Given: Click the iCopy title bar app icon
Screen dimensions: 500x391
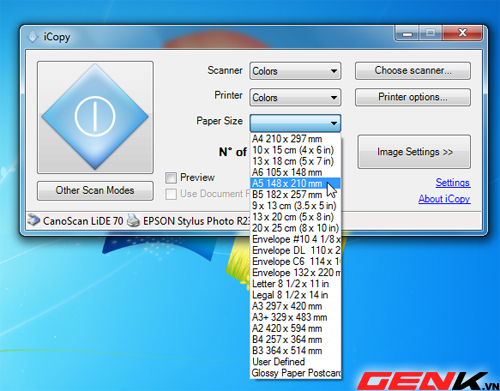Looking at the screenshot, I should click(32, 37).
